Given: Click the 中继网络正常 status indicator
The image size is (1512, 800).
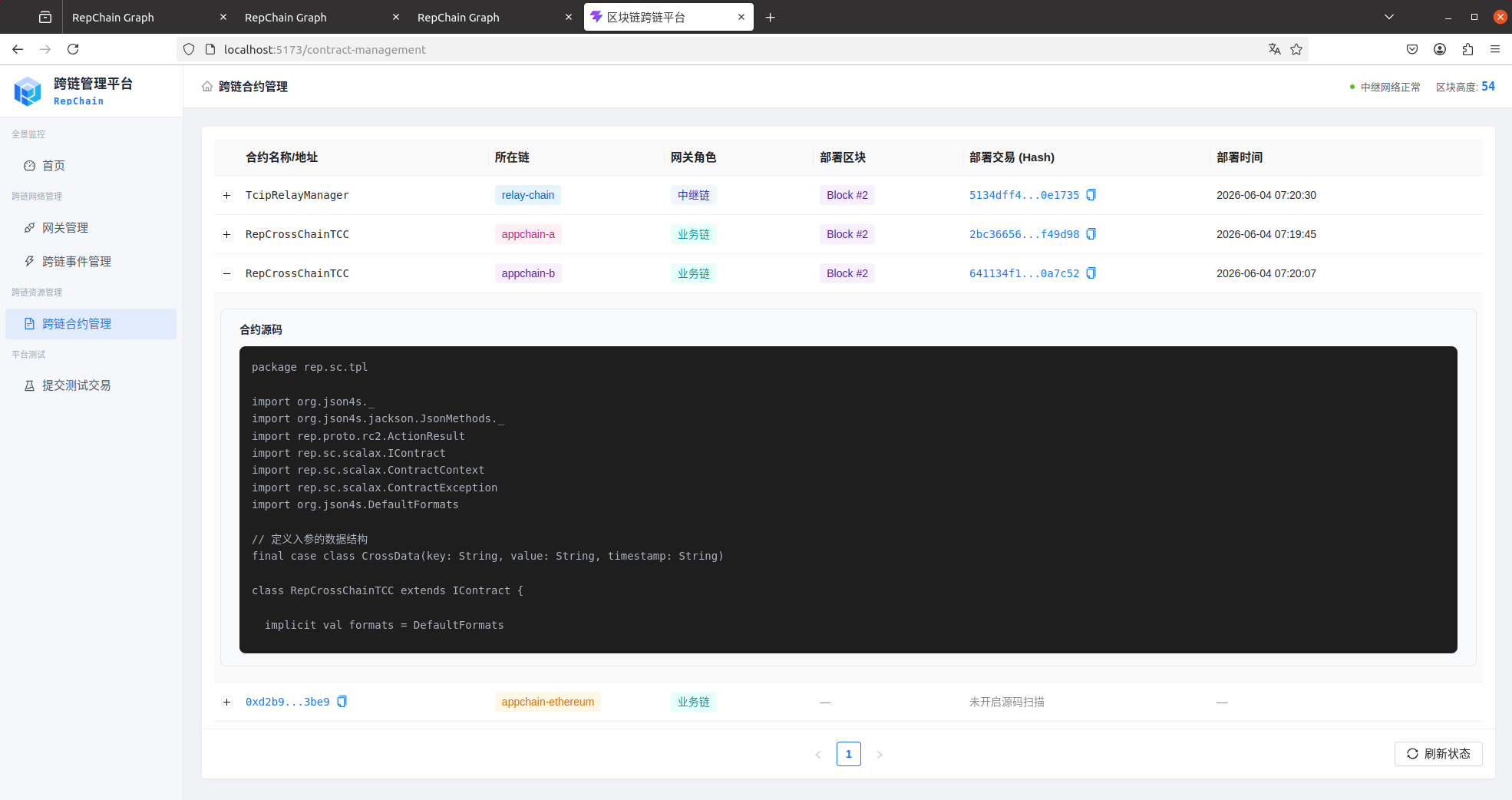Looking at the screenshot, I should pos(1385,87).
